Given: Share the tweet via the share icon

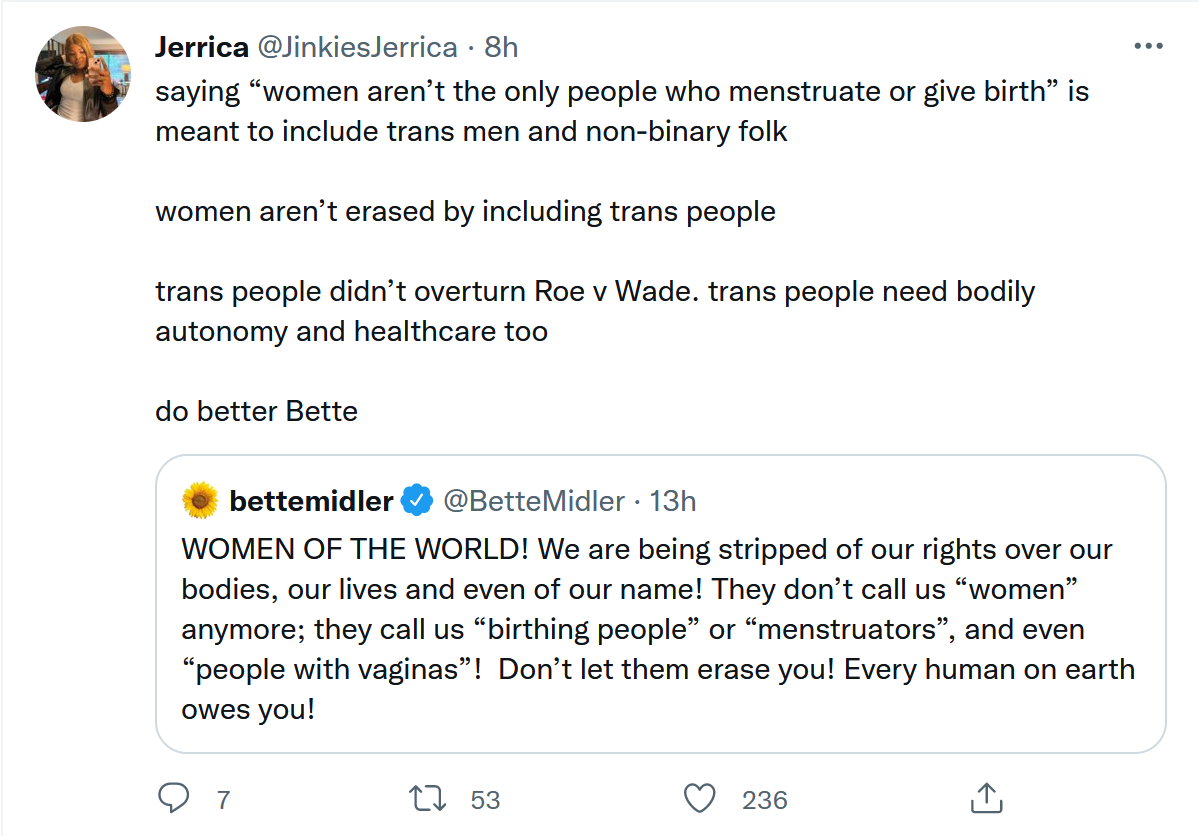Looking at the screenshot, I should coord(986,799).
